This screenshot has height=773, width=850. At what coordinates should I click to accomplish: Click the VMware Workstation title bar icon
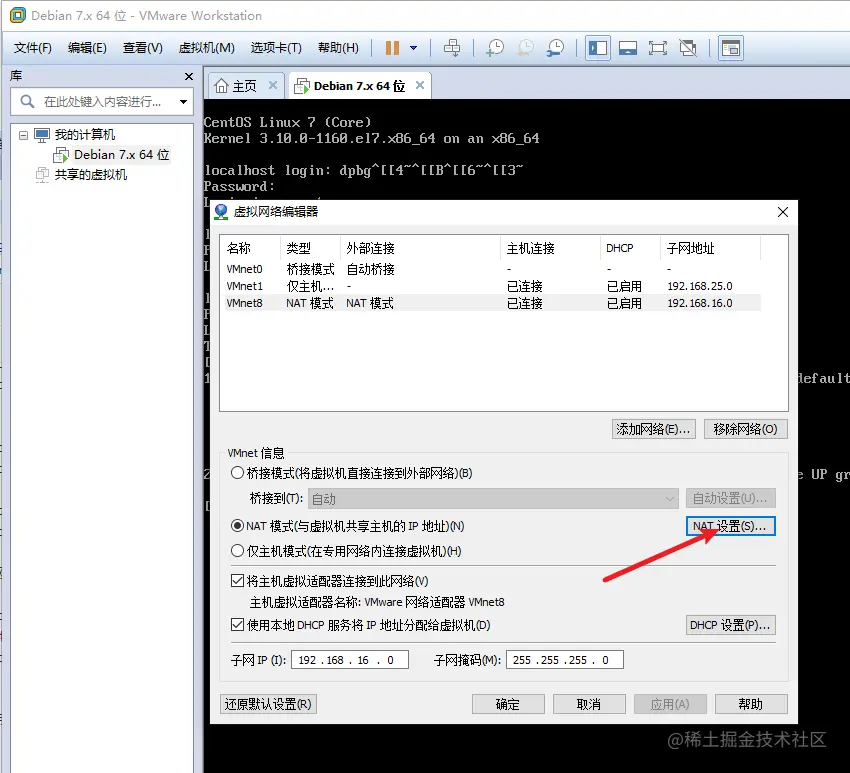(x=18, y=15)
